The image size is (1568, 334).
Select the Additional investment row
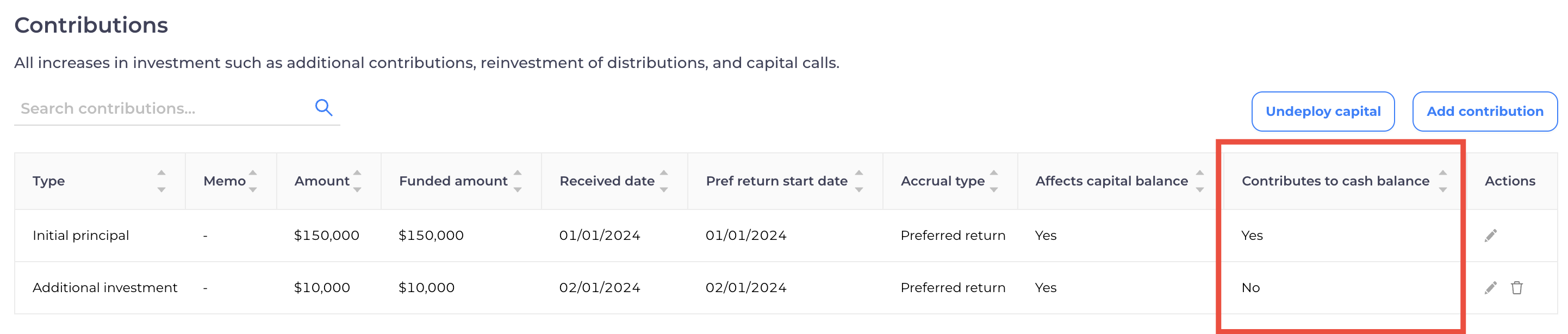point(105,288)
